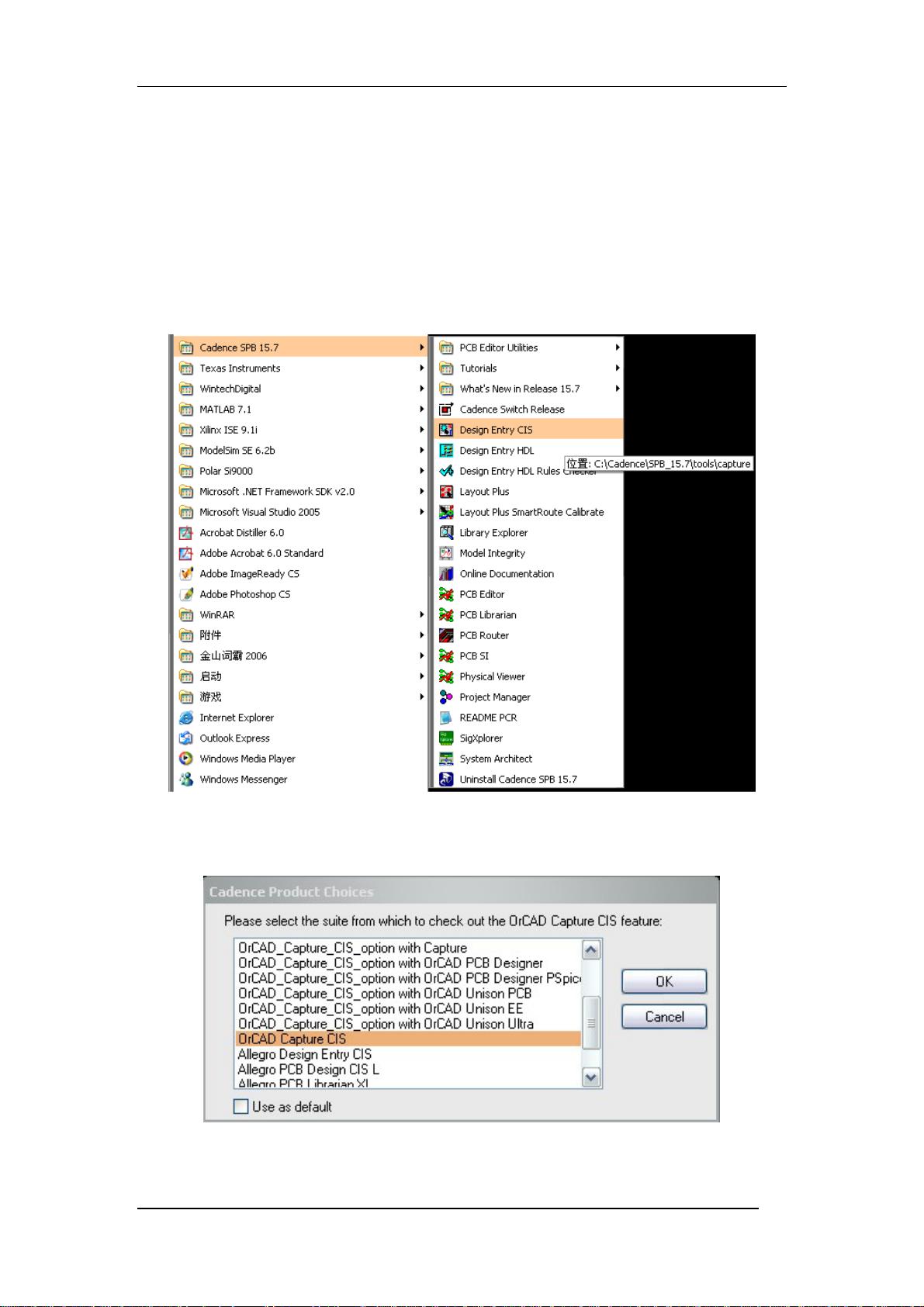Click the product list scrollbar thumb
This screenshot has width=924, height=1307.
pyautogui.click(x=591, y=1023)
